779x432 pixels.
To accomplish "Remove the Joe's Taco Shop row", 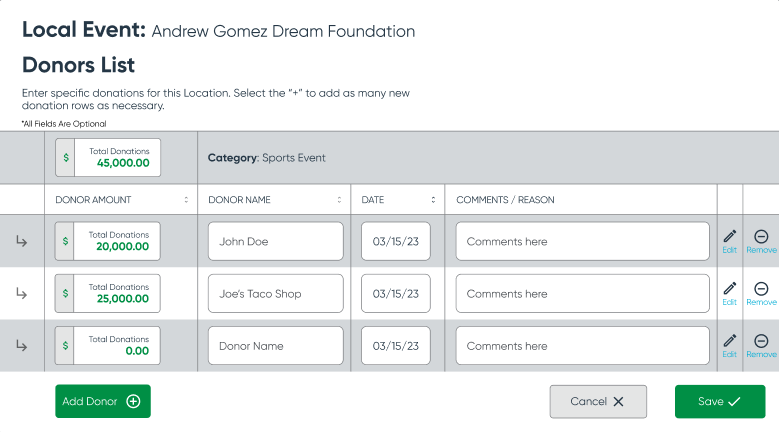I will pyautogui.click(x=761, y=292).
